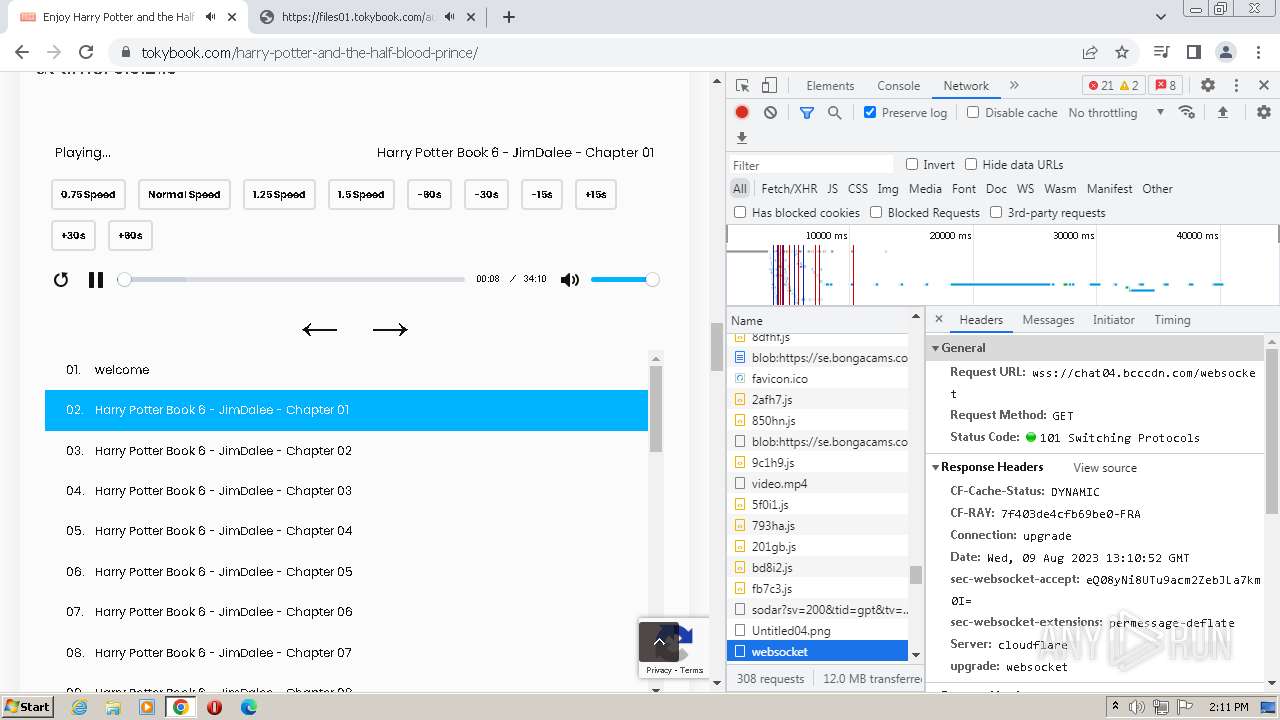Close the request details pane
The width and height of the screenshot is (1280, 720).
pos(939,320)
